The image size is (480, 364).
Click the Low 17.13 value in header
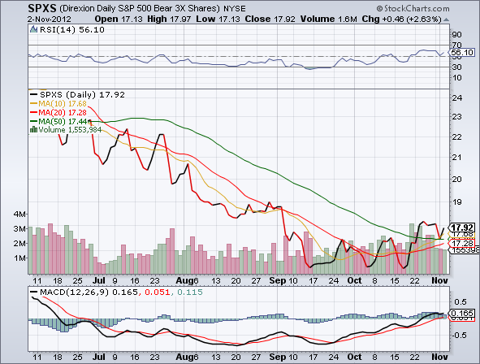(218, 19)
